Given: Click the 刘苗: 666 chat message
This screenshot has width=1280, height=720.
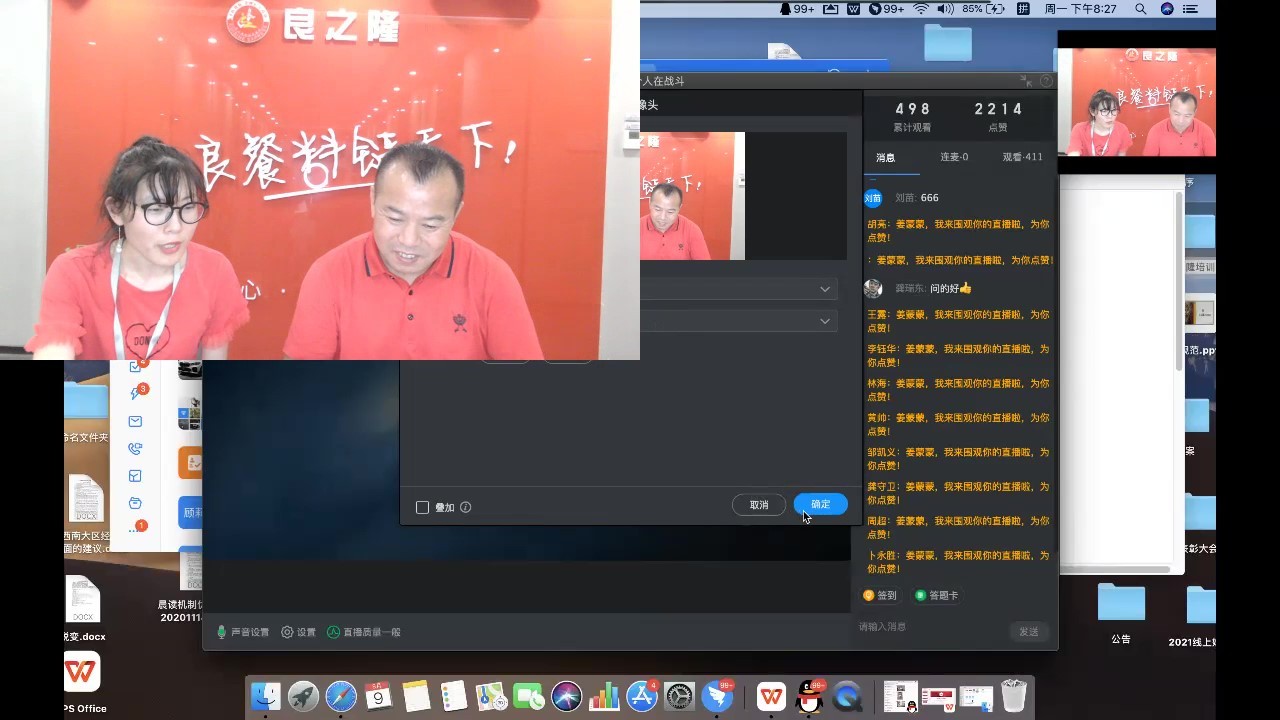Looking at the screenshot, I should point(917,198).
